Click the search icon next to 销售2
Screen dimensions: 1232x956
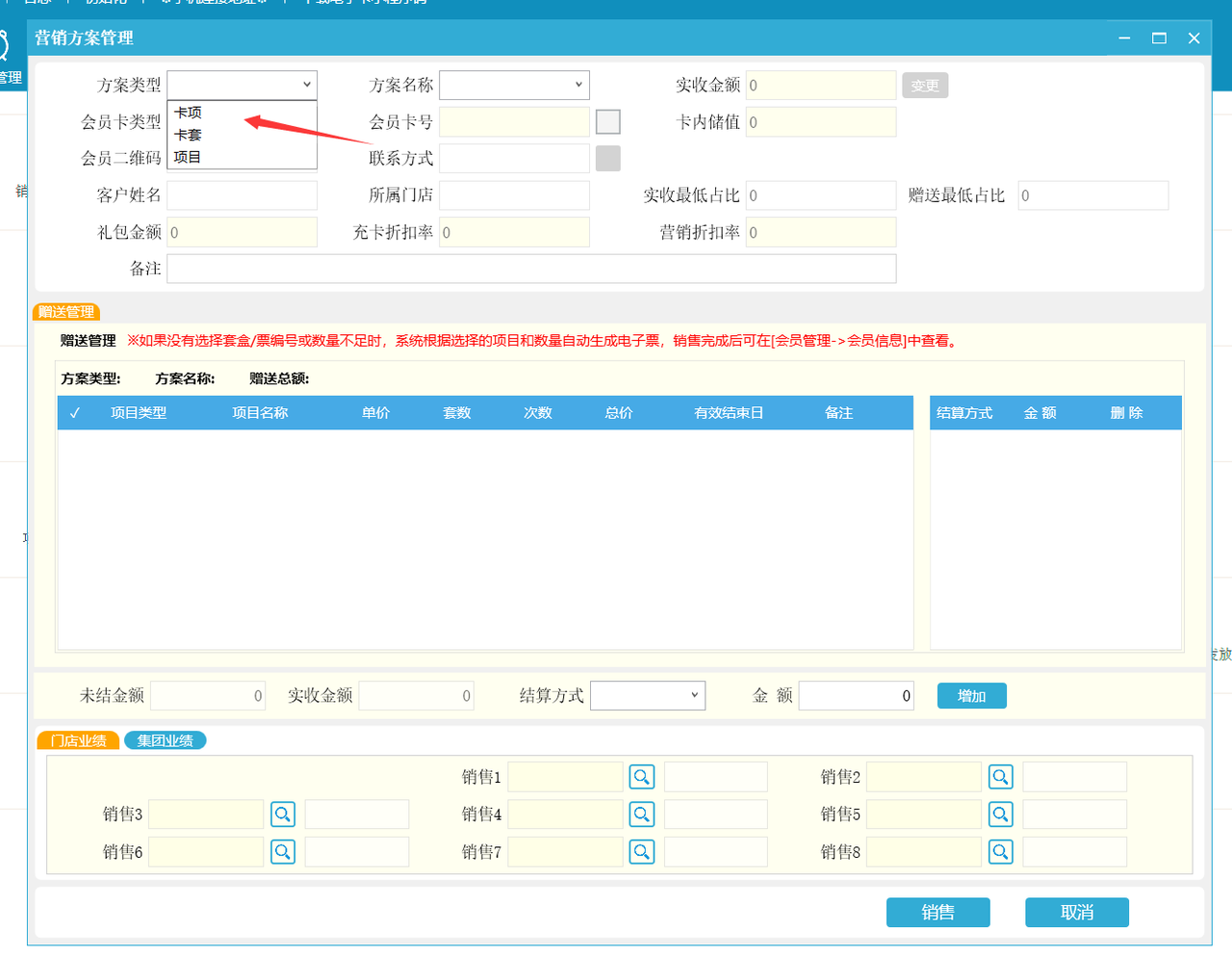(x=1001, y=777)
